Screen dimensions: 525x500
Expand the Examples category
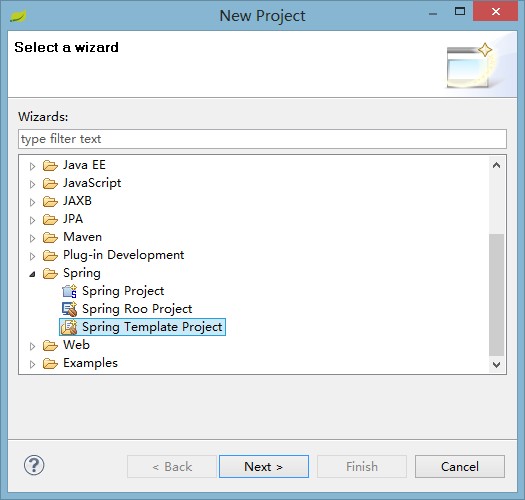click(x=32, y=364)
